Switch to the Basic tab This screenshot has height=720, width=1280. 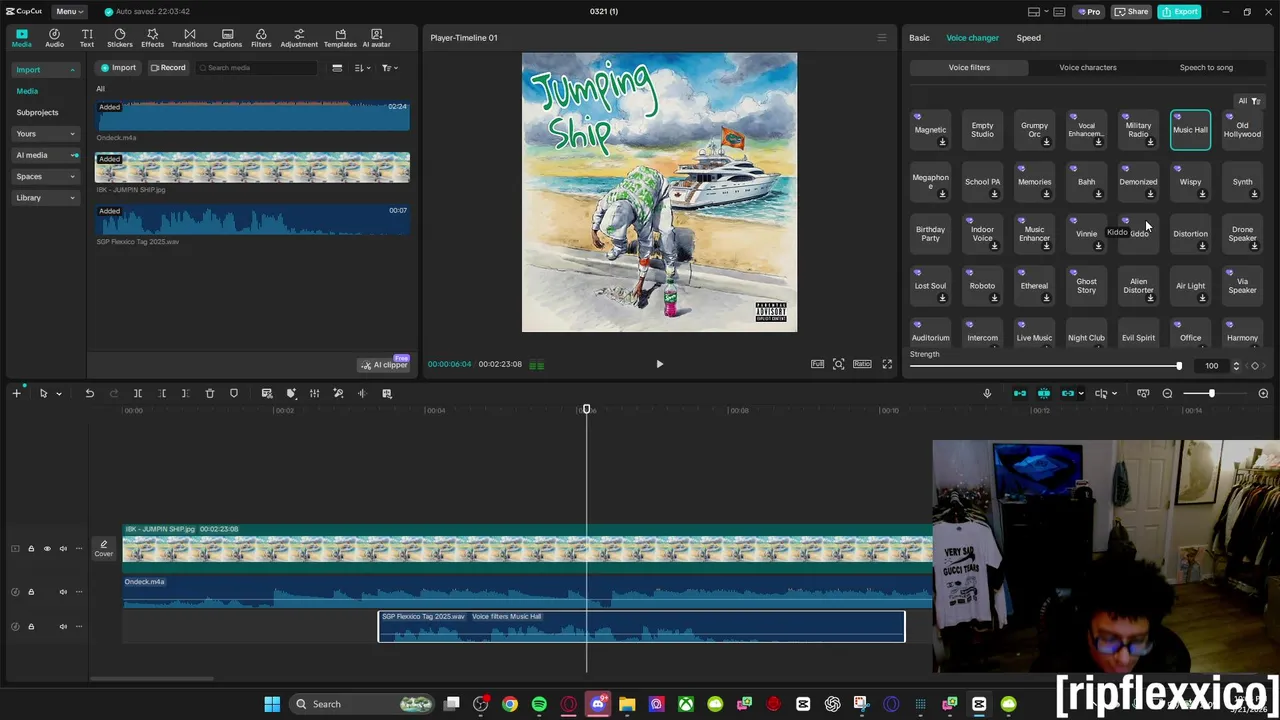(x=919, y=38)
